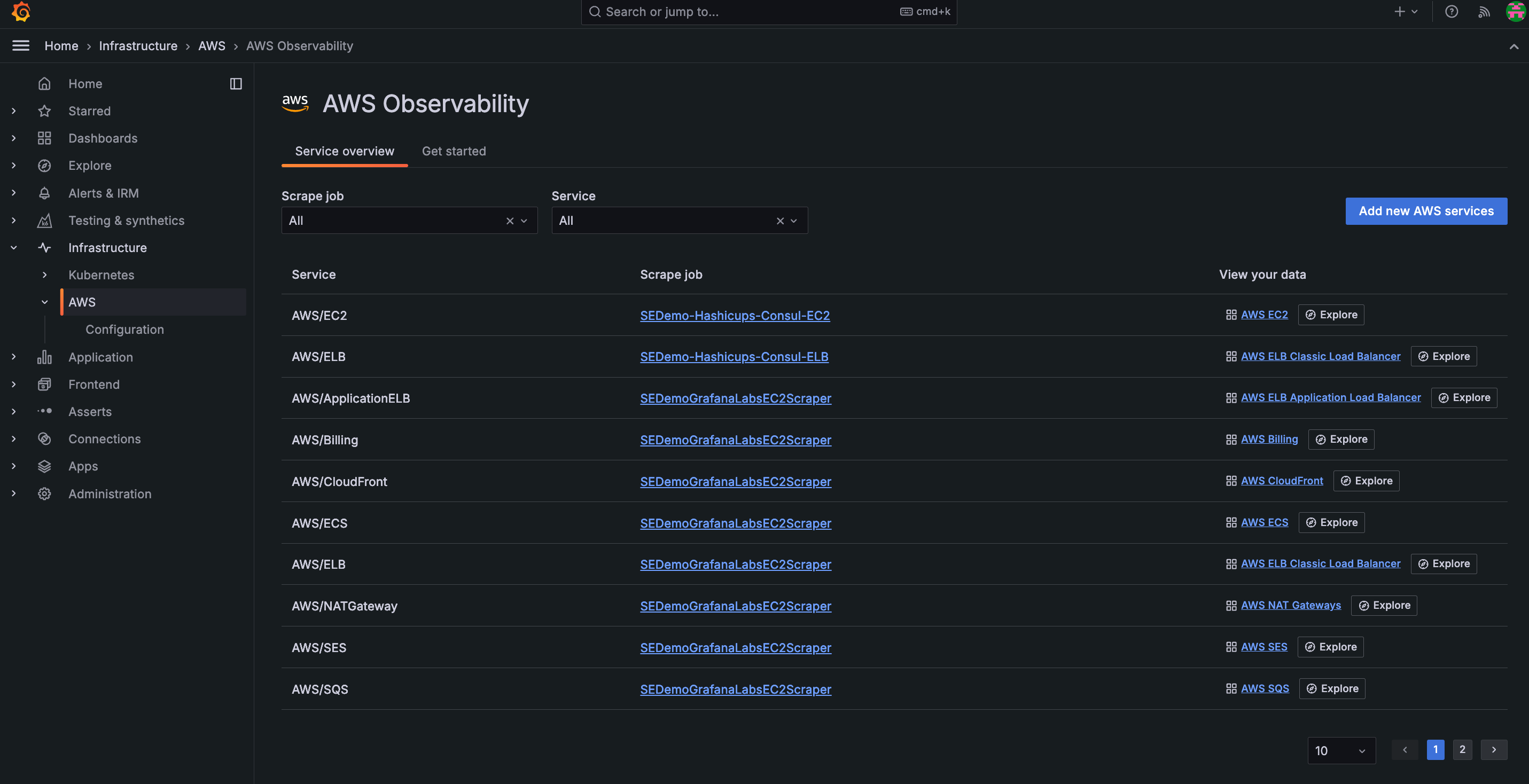1529x784 pixels.
Task: Open the news feed icon in the top bar
Action: tap(1483, 12)
